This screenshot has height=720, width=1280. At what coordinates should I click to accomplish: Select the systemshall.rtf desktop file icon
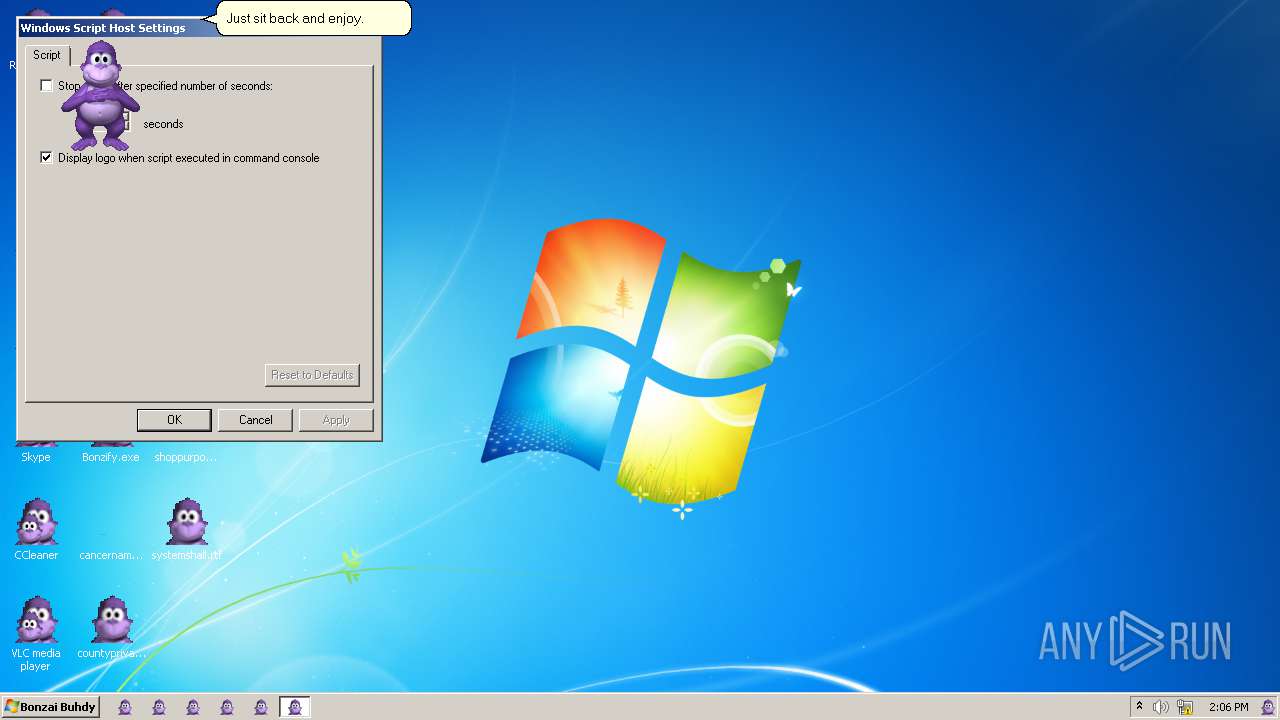click(187, 530)
